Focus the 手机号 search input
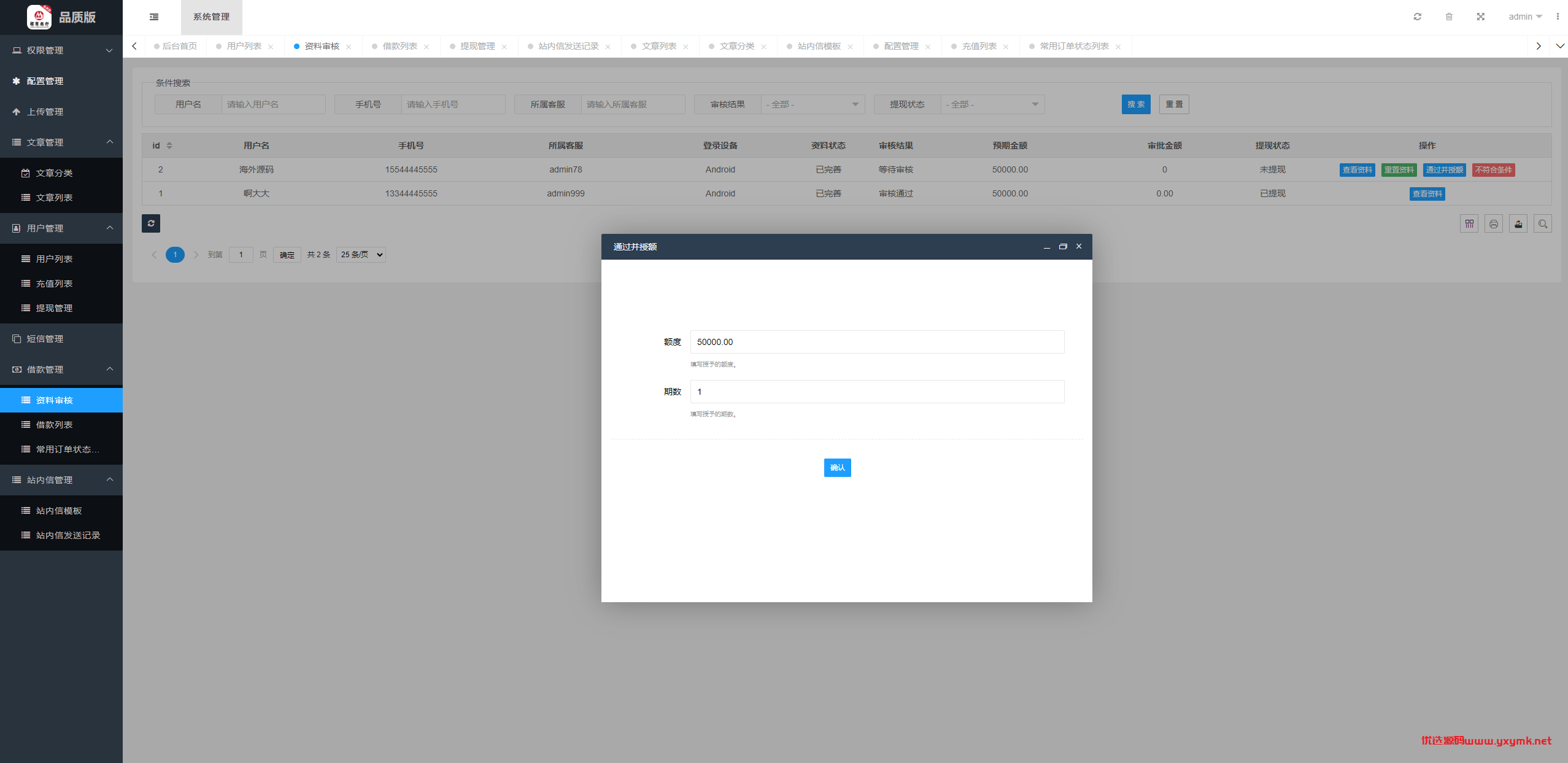The image size is (1568, 763). tap(453, 104)
